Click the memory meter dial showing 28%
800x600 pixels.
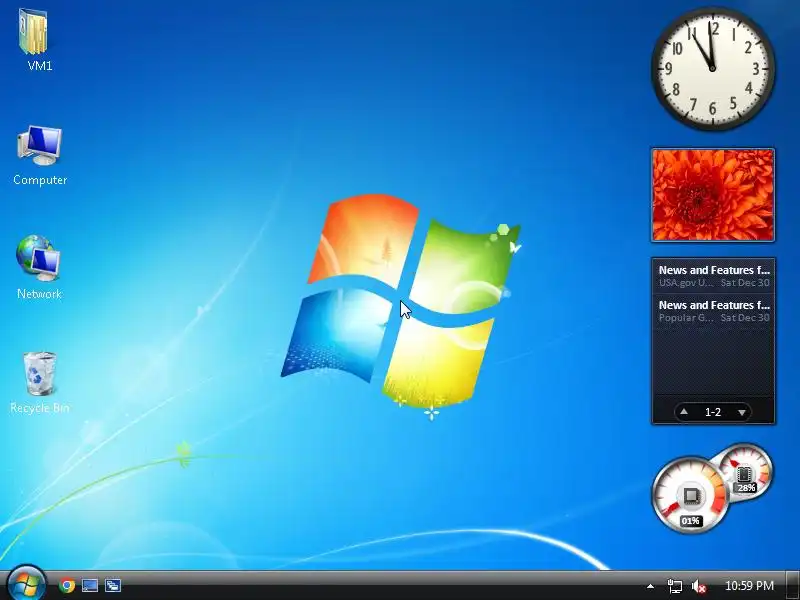click(x=747, y=472)
